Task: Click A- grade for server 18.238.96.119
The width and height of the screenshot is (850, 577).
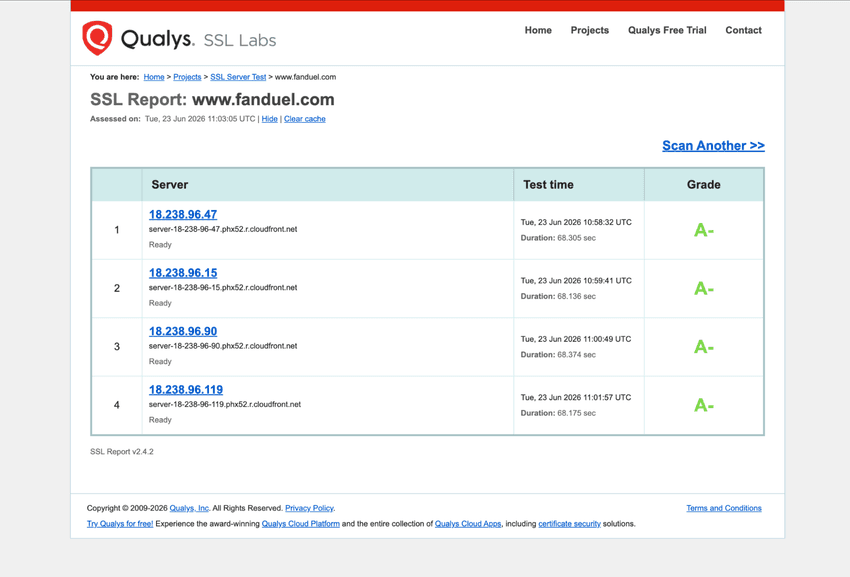Action: point(704,406)
